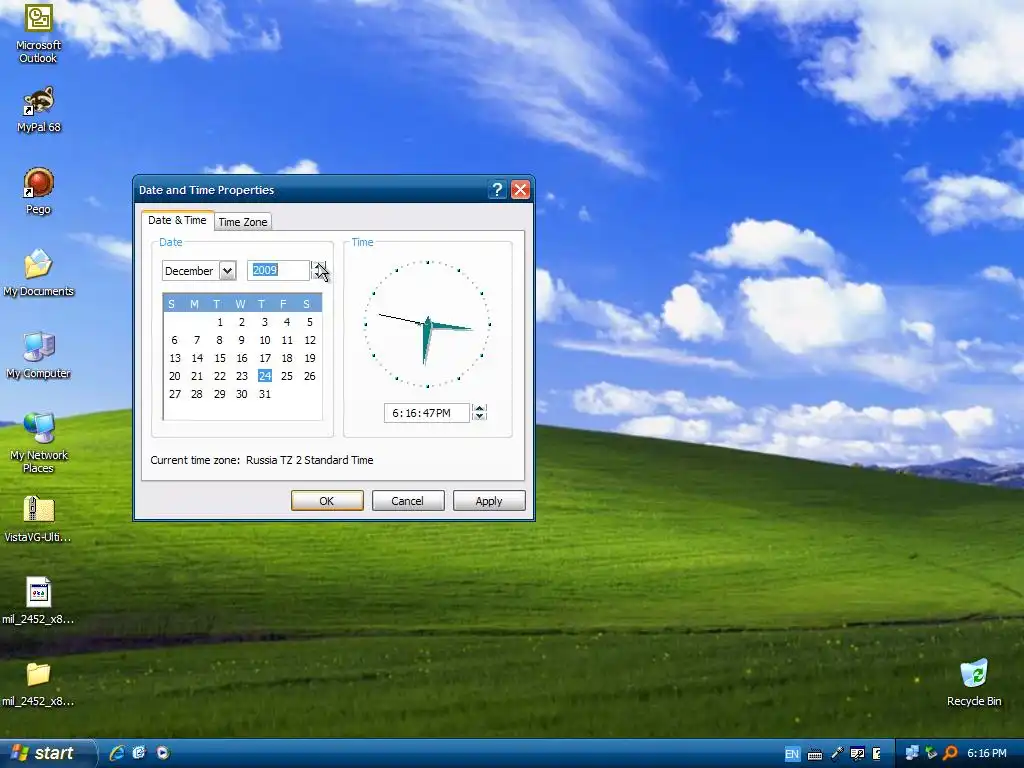The height and width of the screenshot is (768, 1024).
Task: Select day 9 in the calendar
Action: pos(242,340)
